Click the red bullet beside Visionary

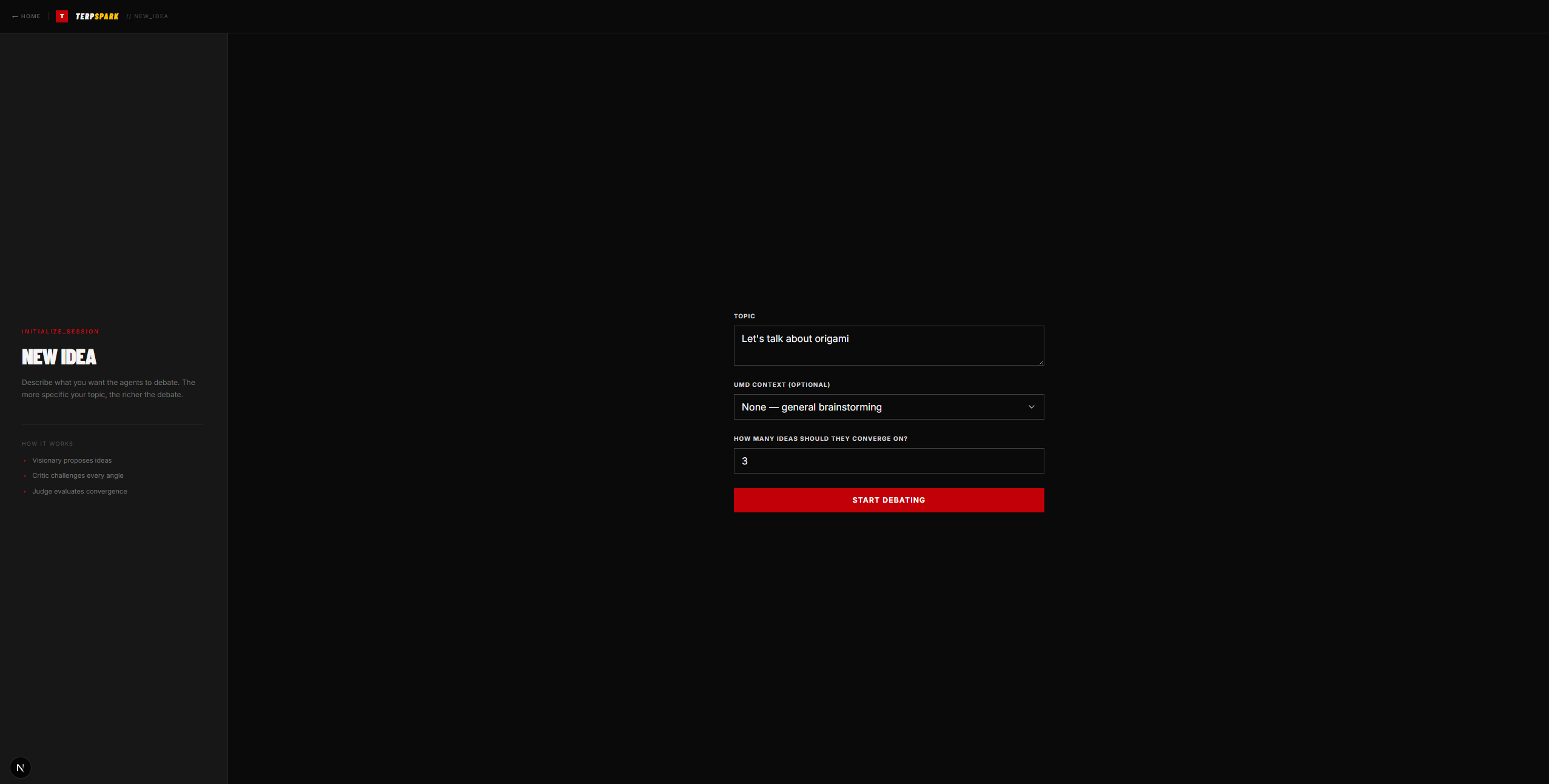(25, 461)
